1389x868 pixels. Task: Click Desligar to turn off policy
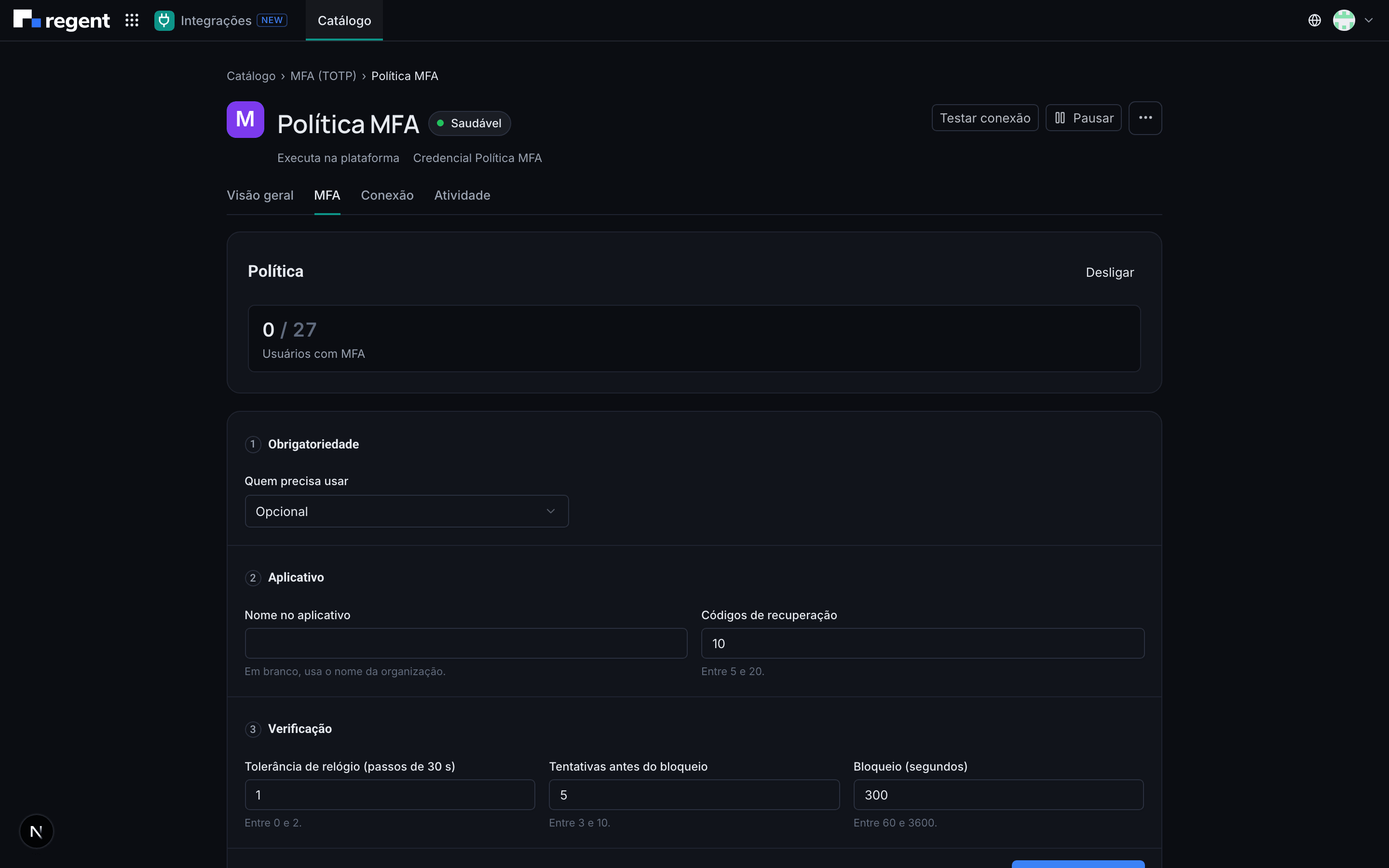pos(1109,272)
